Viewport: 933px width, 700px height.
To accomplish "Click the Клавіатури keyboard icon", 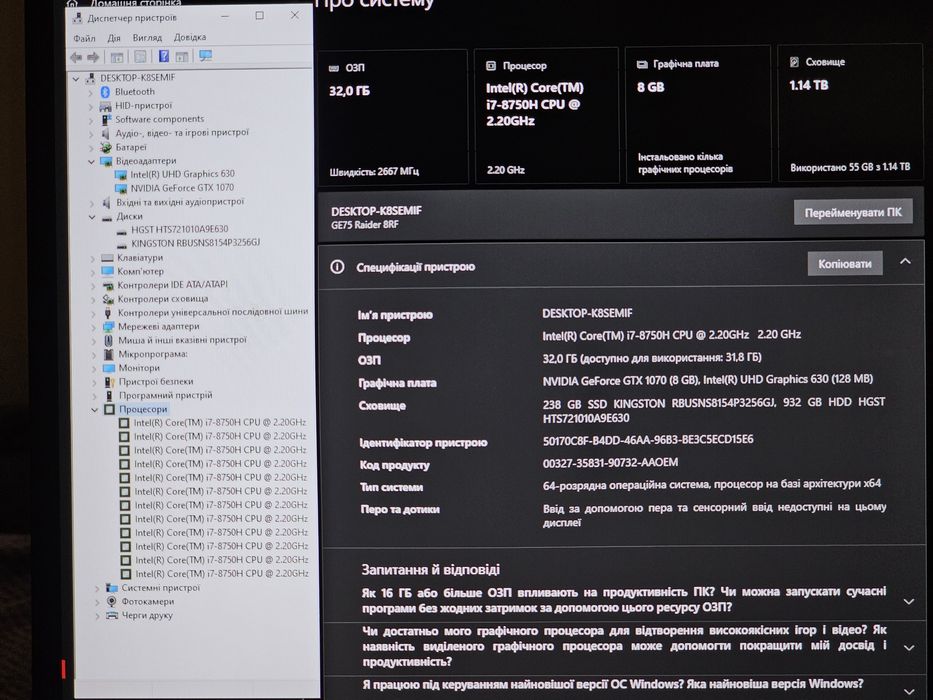I will (x=107, y=258).
